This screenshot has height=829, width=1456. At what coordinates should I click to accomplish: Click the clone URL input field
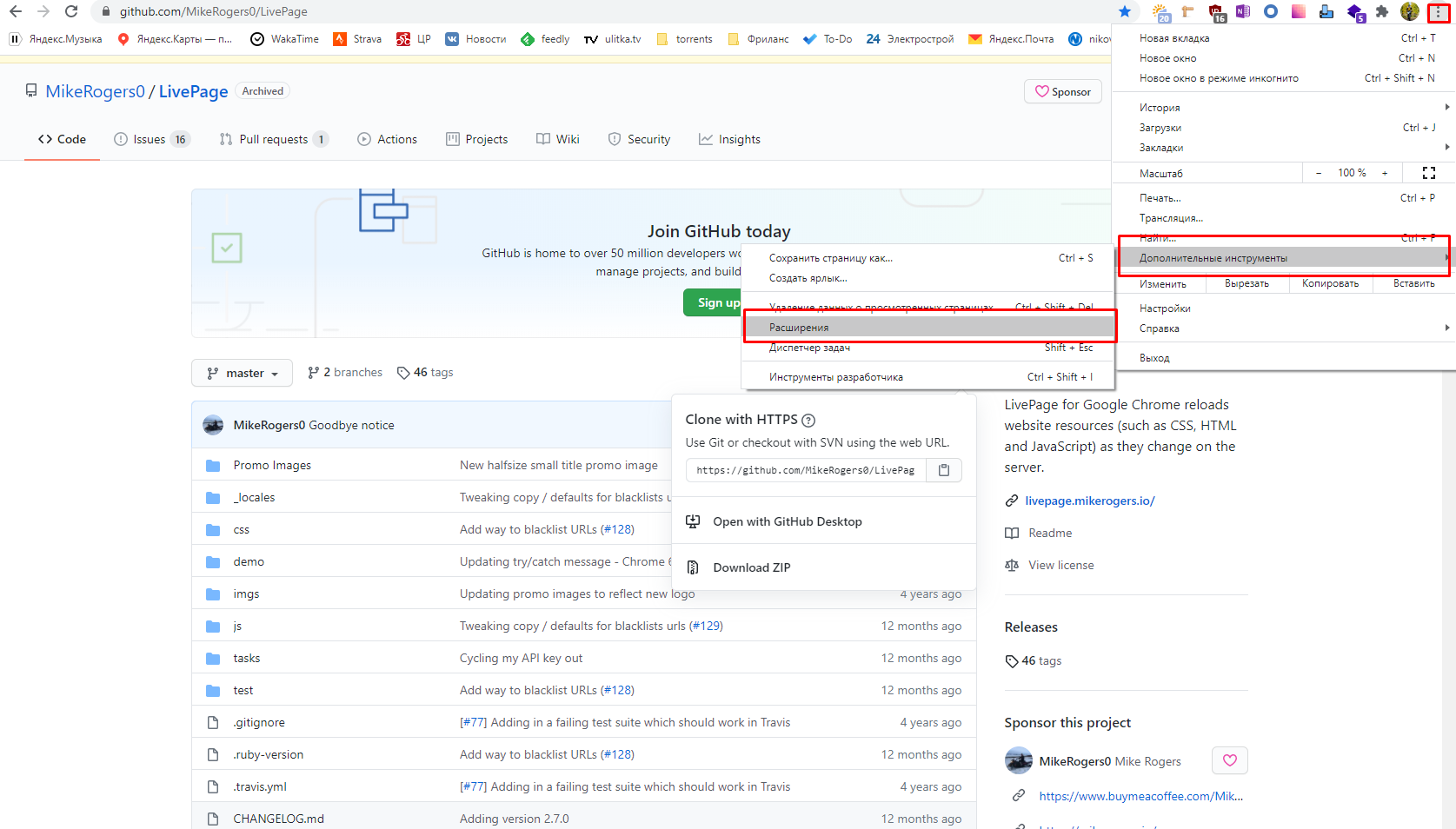pyautogui.click(x=806, y=470)
